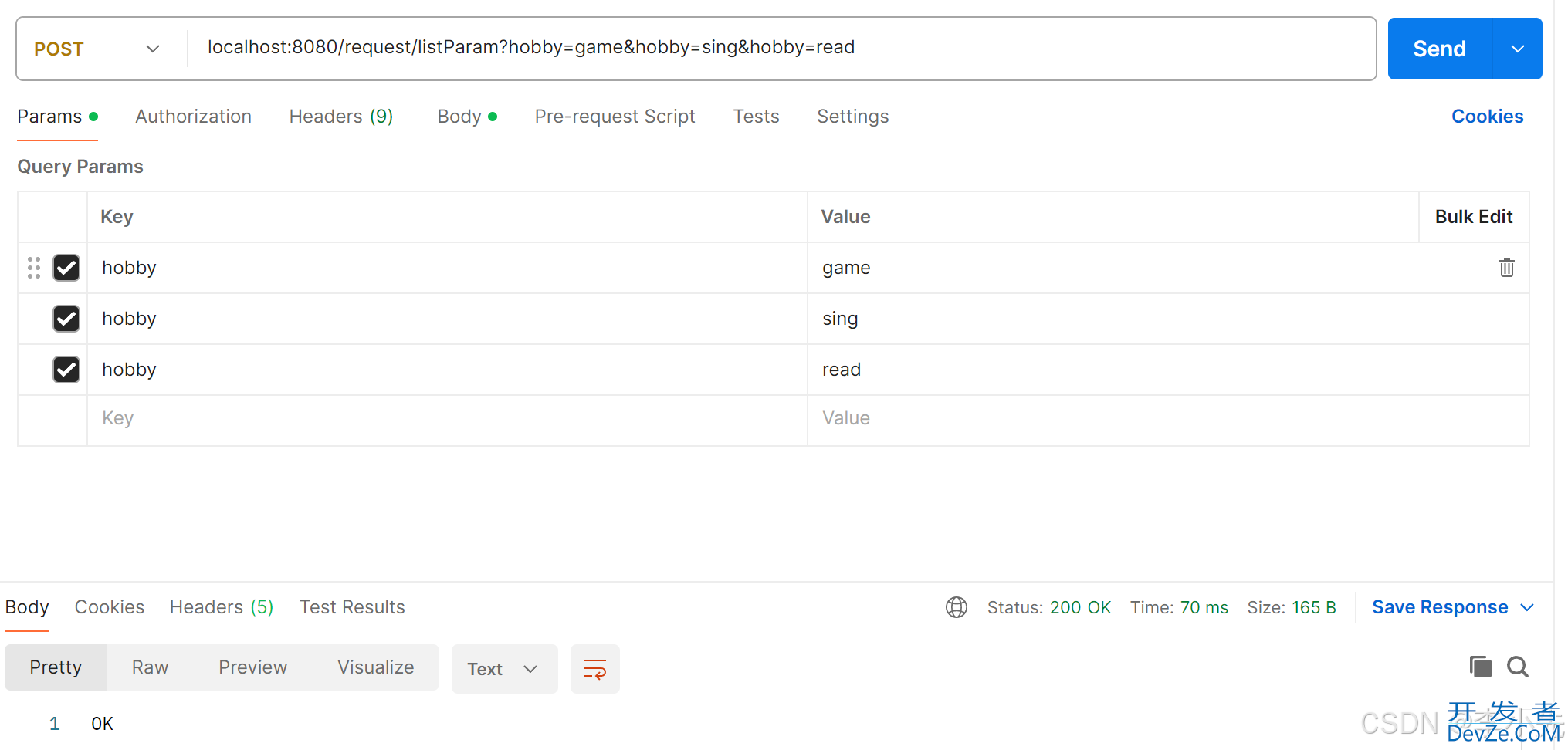
Task: Click the empty Key placeholder field
Action: click(x=447, y=421)
